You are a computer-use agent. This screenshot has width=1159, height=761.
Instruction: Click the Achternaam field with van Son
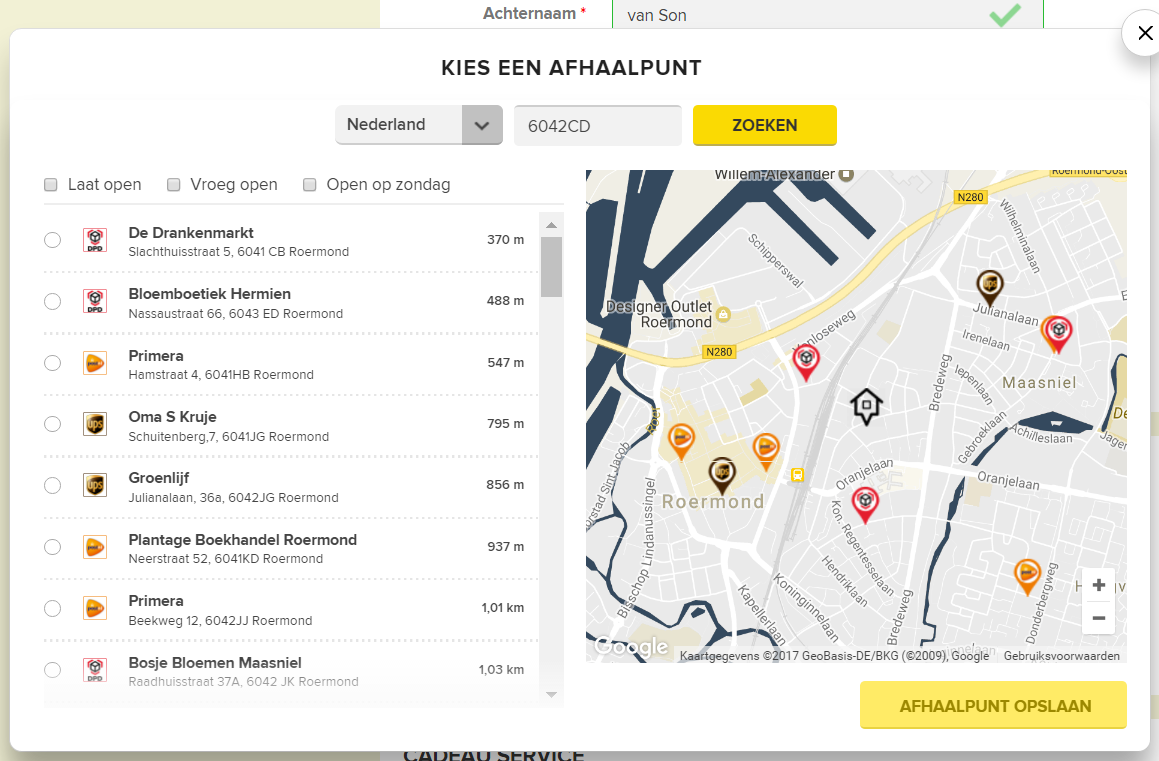coord(828,14)
